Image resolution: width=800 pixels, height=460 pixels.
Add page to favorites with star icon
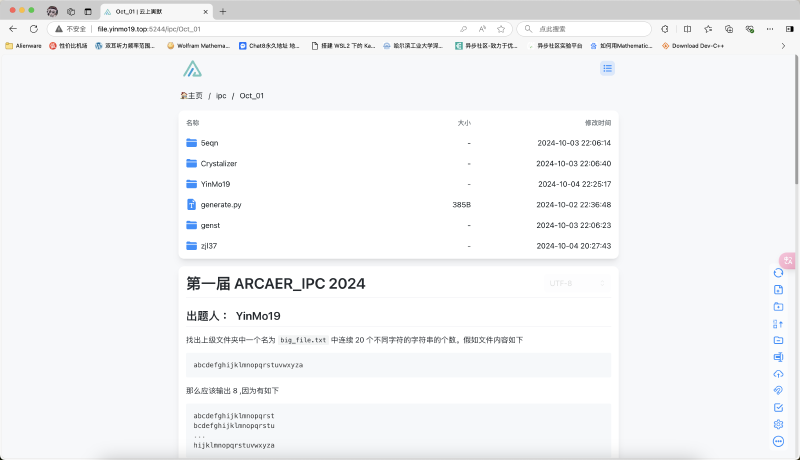click(500, 29)
